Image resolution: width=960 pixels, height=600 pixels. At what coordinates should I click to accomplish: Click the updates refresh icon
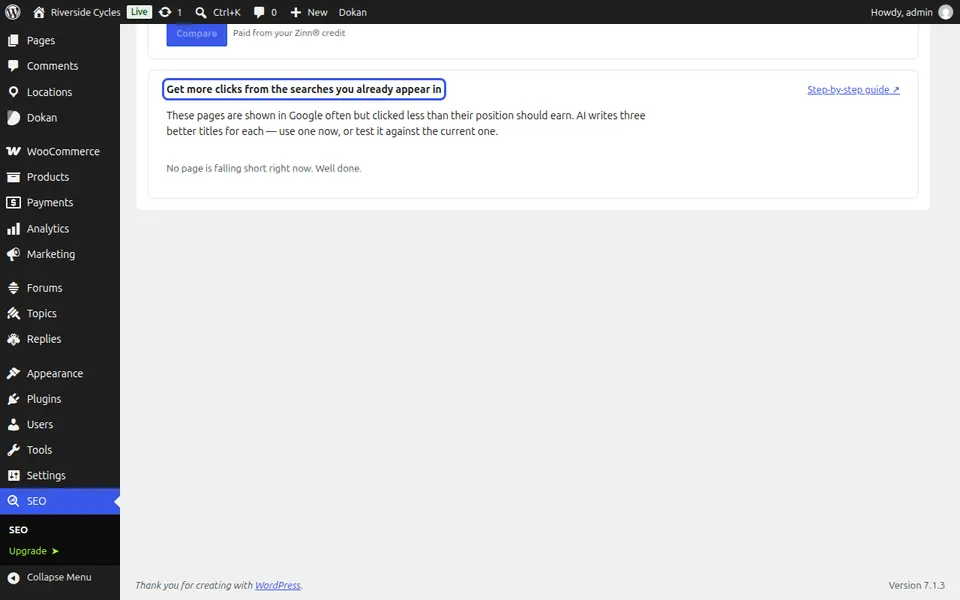pos(165,12)
